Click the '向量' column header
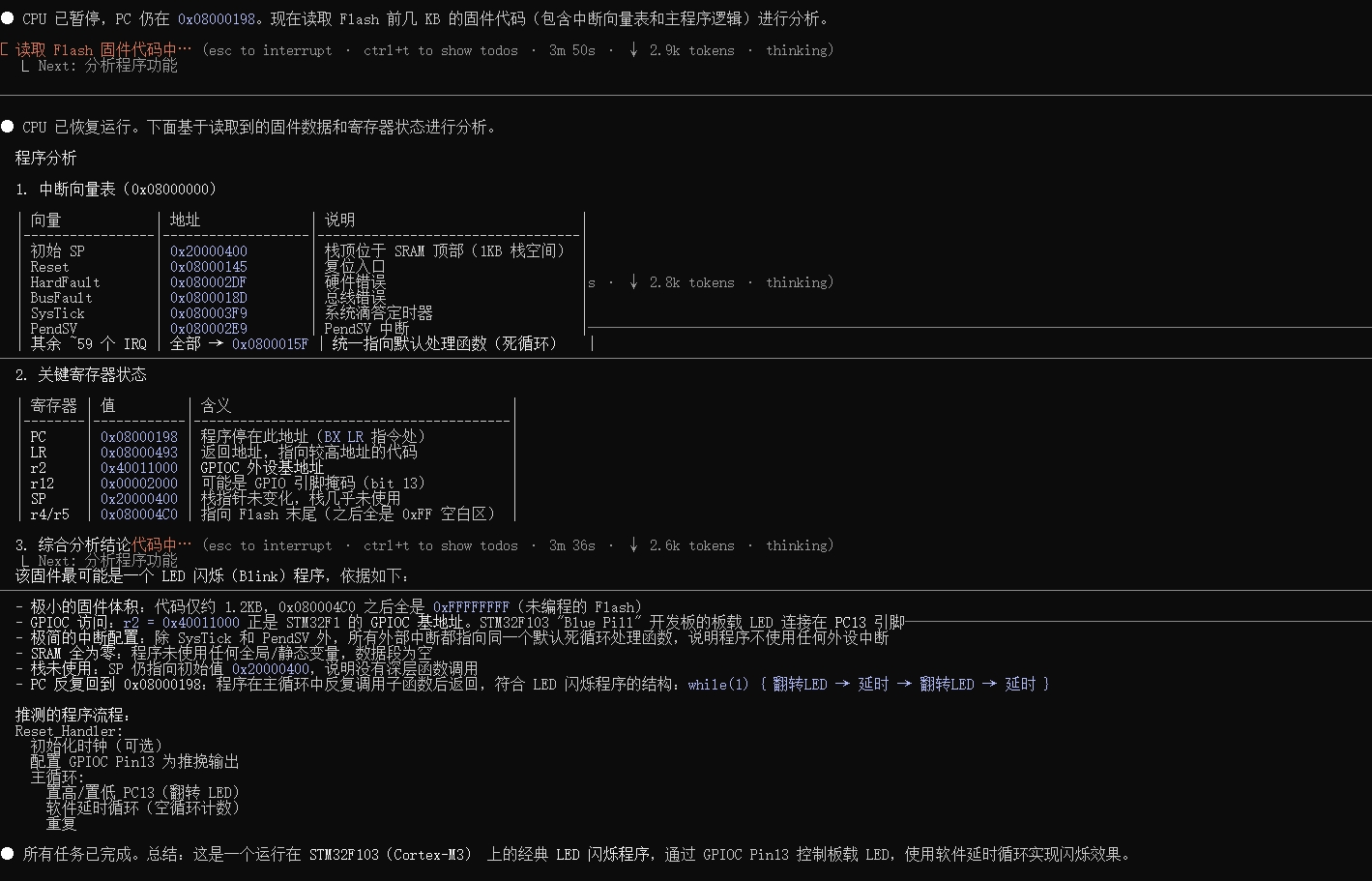This screenshot has height=881, width=1372. tap(45, 220)
